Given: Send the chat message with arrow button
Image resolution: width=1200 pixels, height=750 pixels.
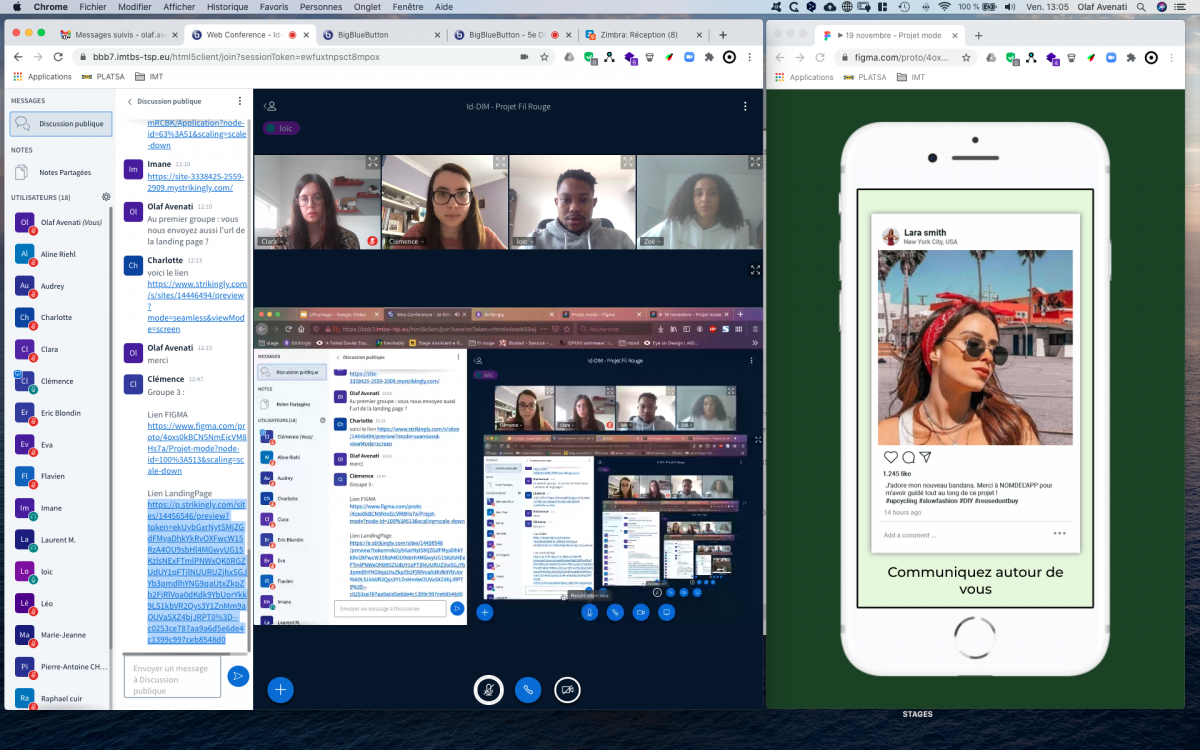Looking at the screenshot, I should click(x=238, y=676).
